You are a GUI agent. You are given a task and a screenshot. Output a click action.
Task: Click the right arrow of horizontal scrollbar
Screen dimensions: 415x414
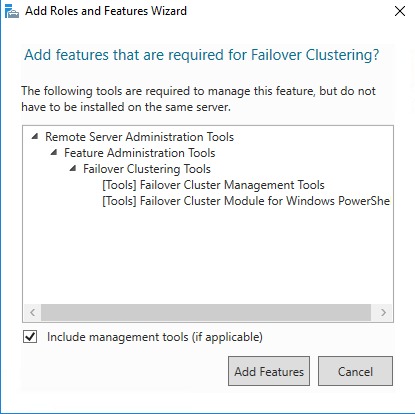tap(383, 312)
